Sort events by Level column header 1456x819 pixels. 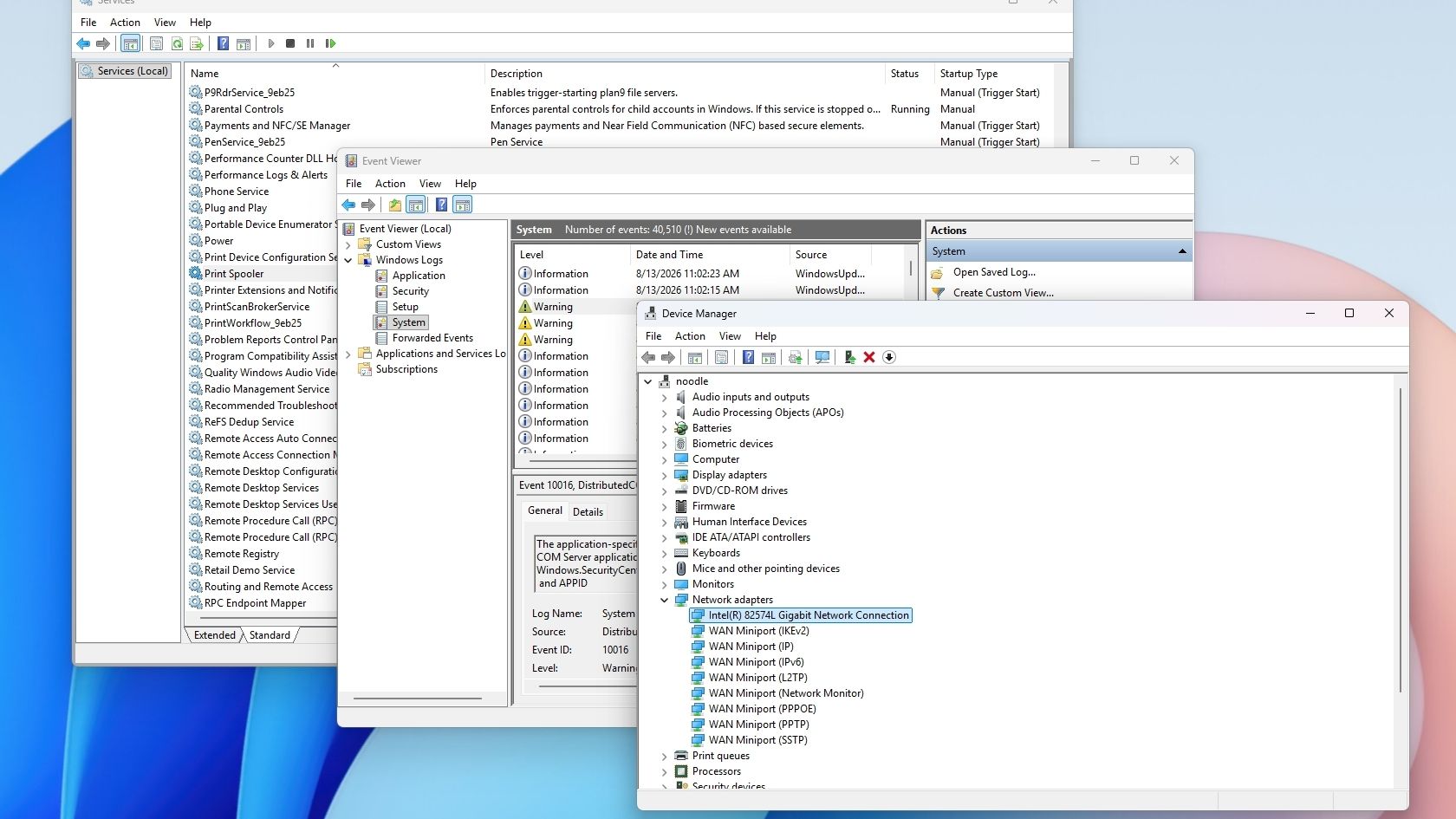click(572, 255)
